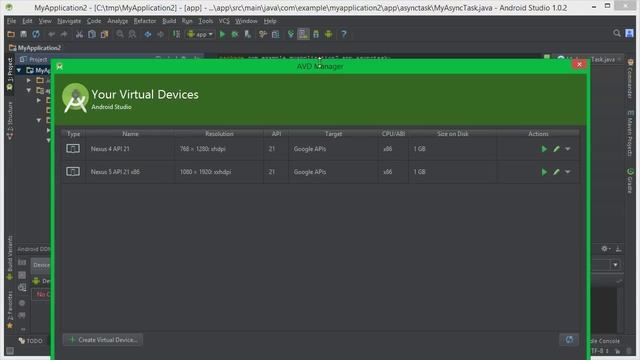
Task: Collapse the MyApplication2 root tree node
Action: click(x=19, y=70)
